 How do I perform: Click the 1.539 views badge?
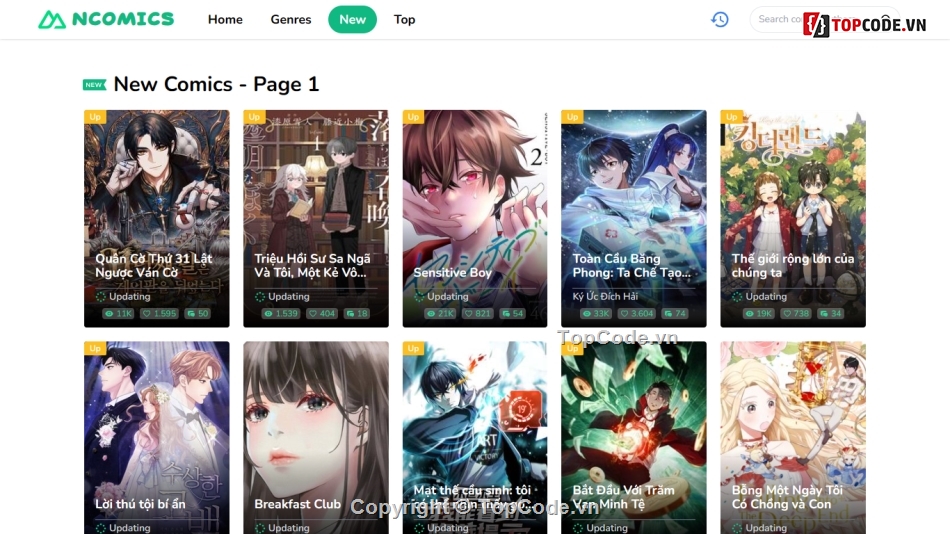click(281, 313)
